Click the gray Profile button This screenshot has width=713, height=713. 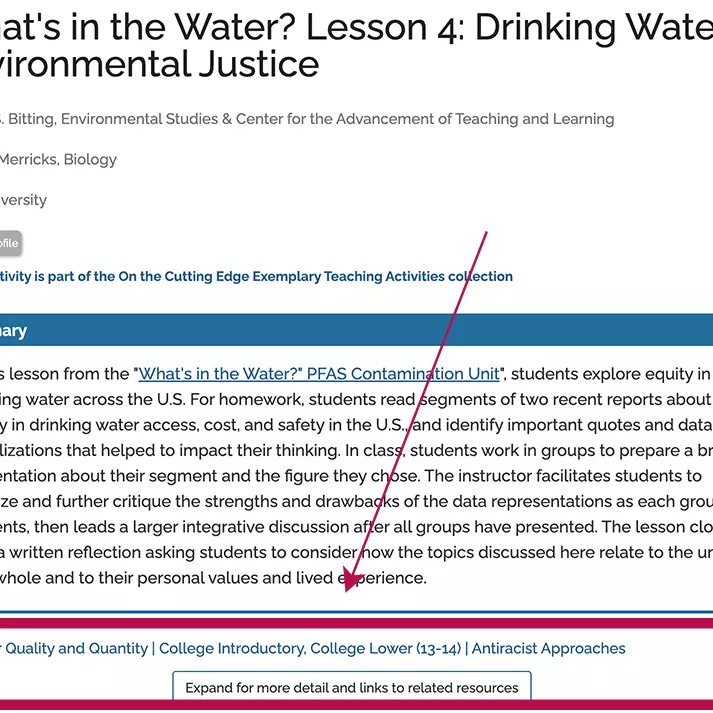(x=8, y=243)
